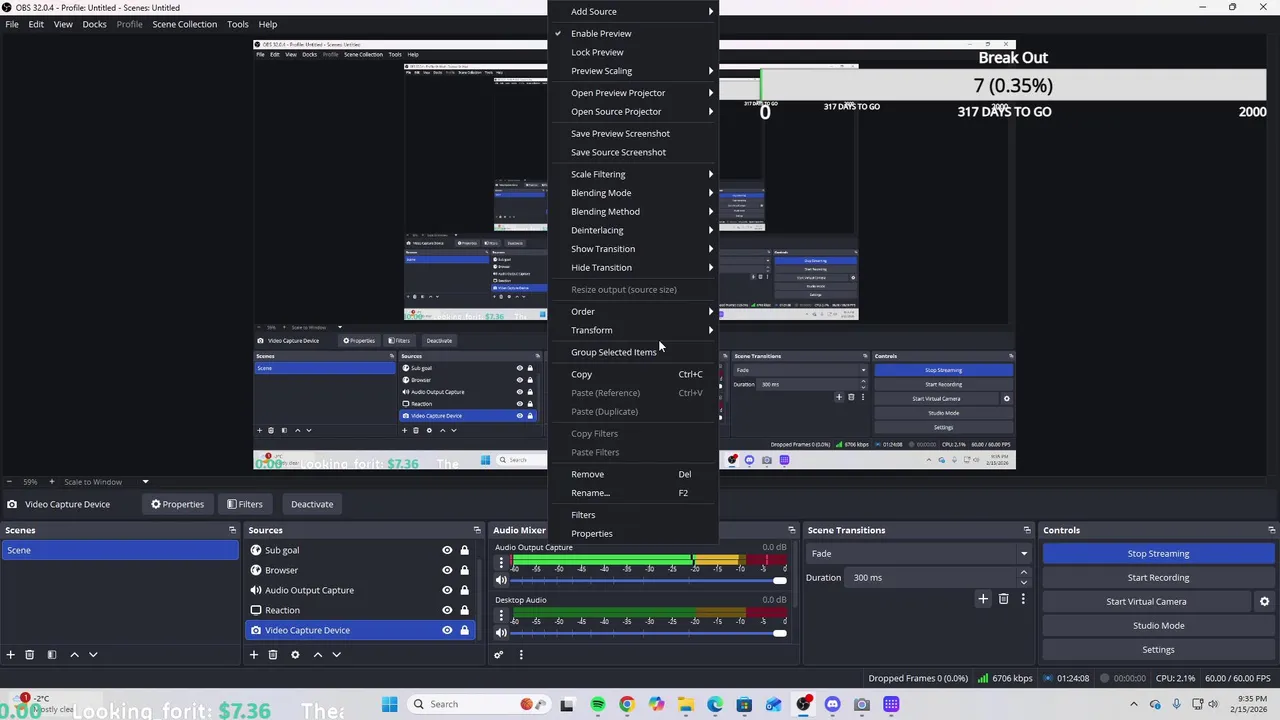Viewport: 1280px width, 720px height.
Task: Move scene up arrow in Scenes dock
Action: 74,655
